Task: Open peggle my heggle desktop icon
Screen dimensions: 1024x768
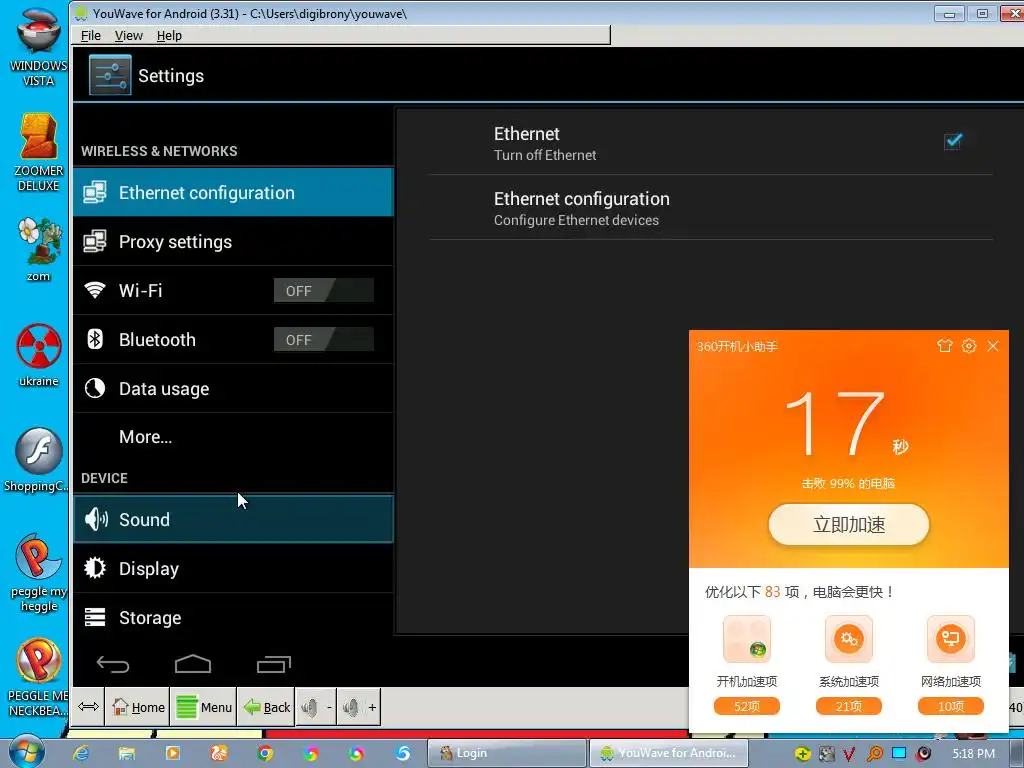Action: pos(39,573)
